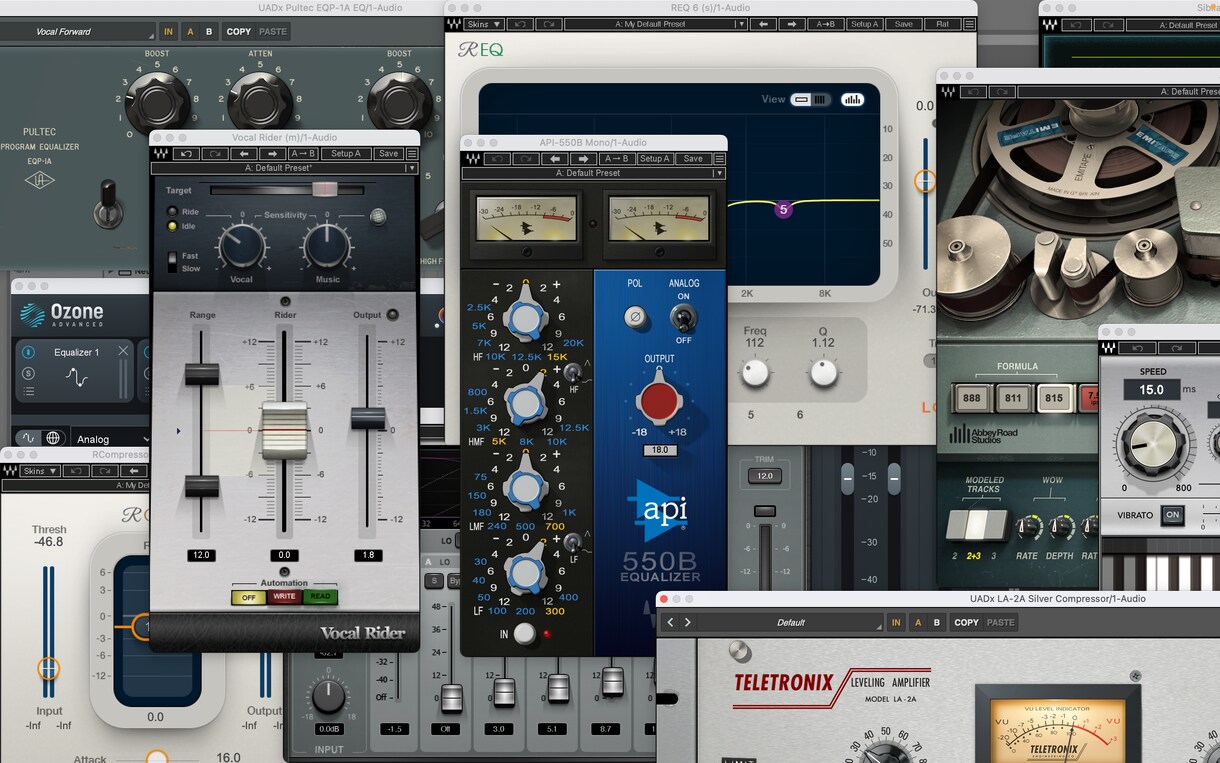
Task: Click the polarity invert button on API-550B
Action: (x=635, y=317)
